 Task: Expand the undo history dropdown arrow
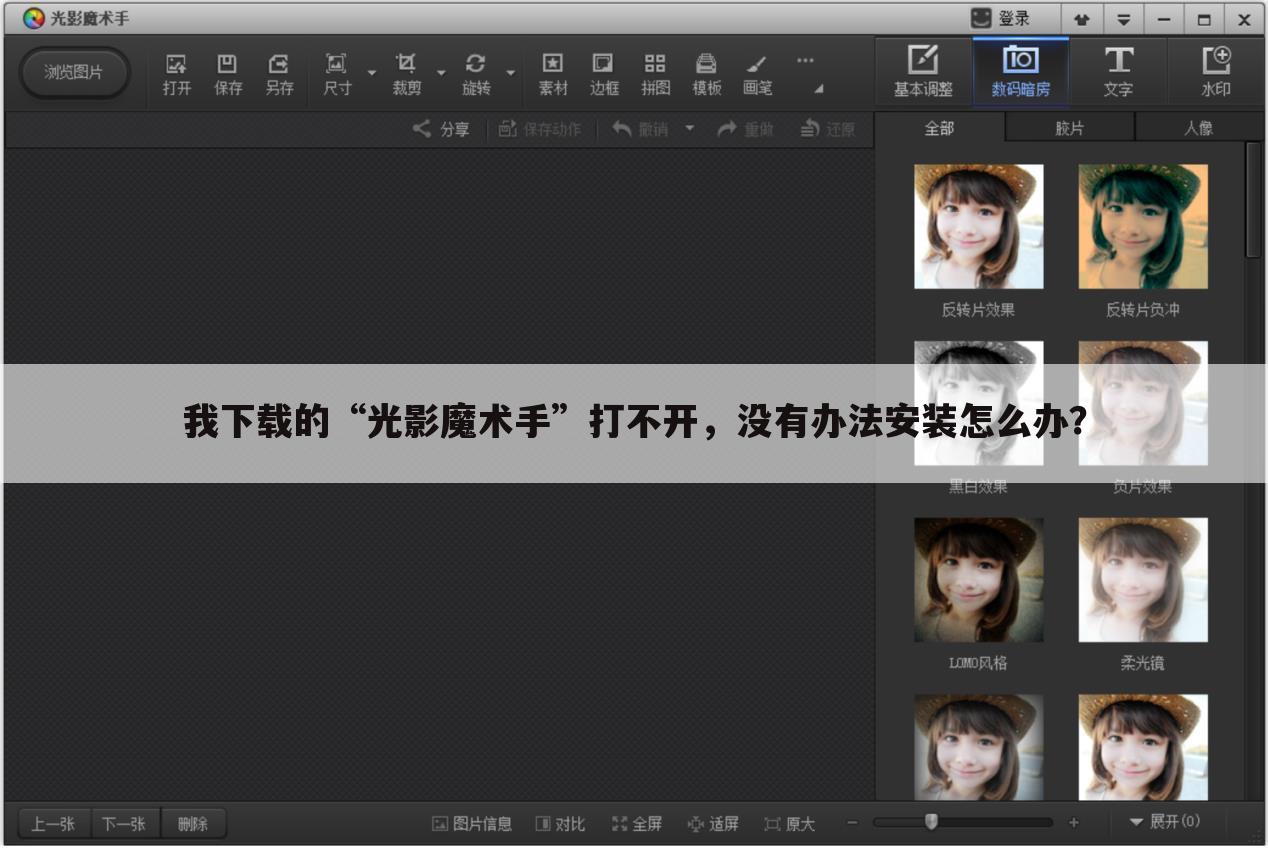pos(689,129)
